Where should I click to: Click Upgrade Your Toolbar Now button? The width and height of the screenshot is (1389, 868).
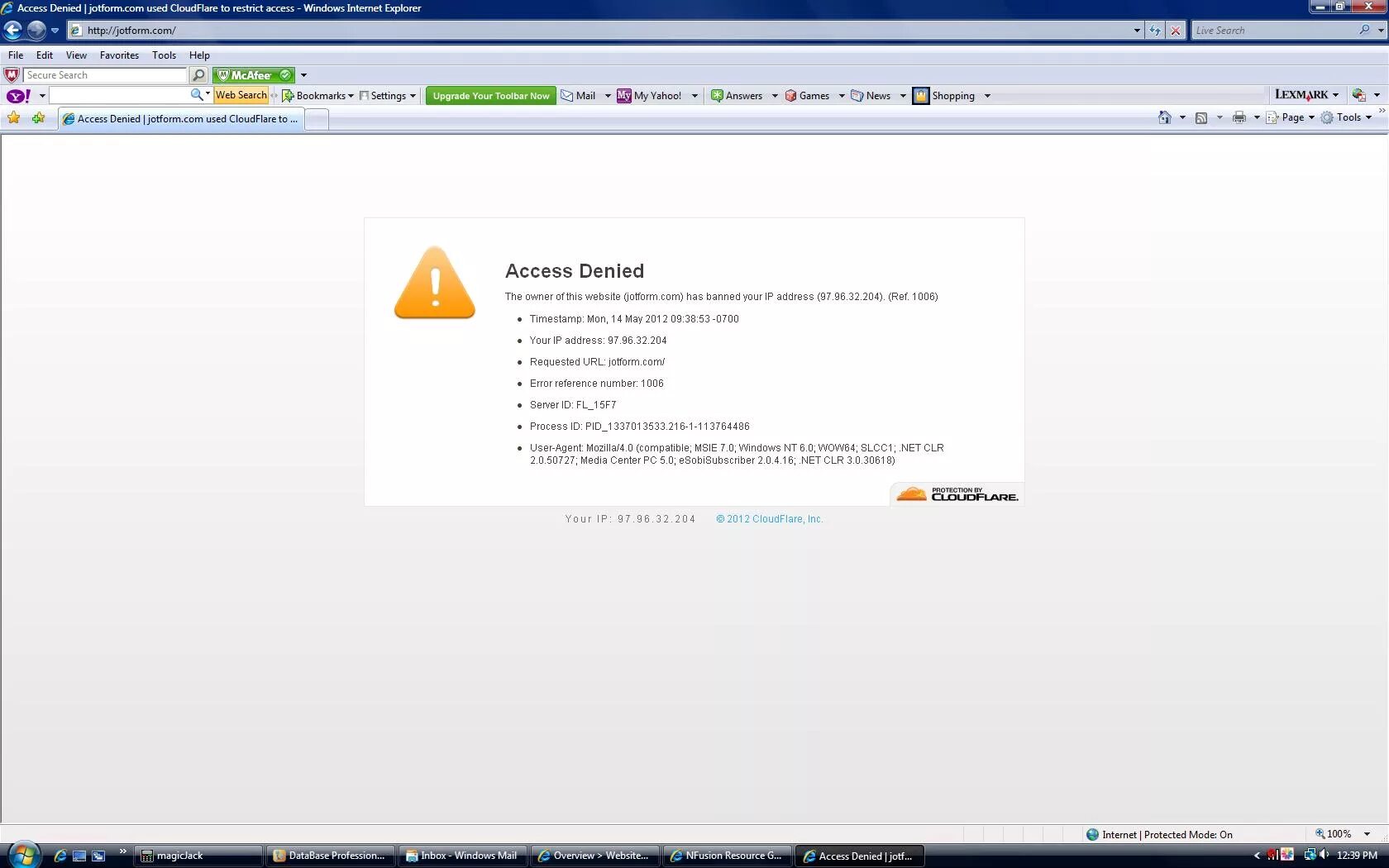coord(491,96)
